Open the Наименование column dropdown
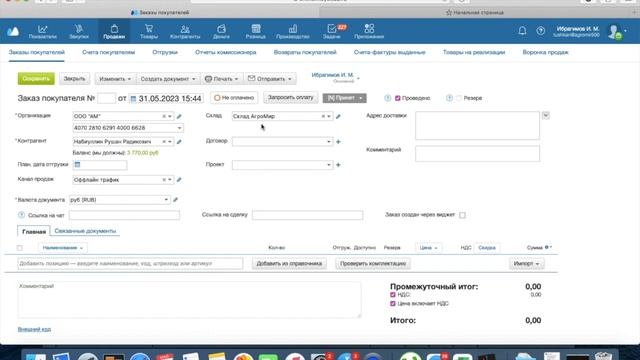Viewport: 640px width, 360px height. [62, 248]
